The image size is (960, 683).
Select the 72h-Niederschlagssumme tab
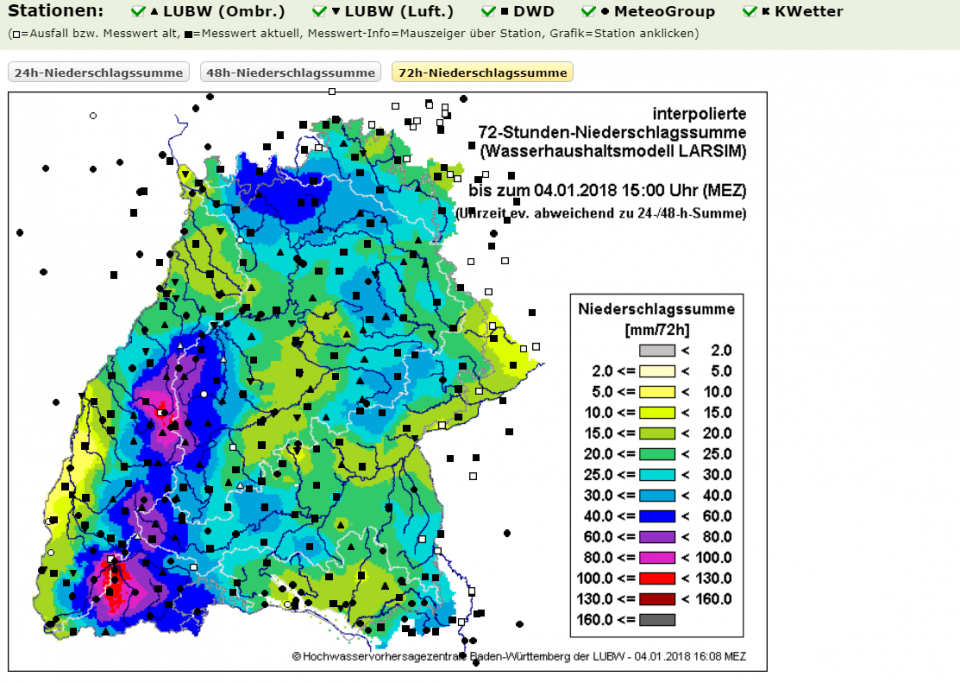coord(482,73)
